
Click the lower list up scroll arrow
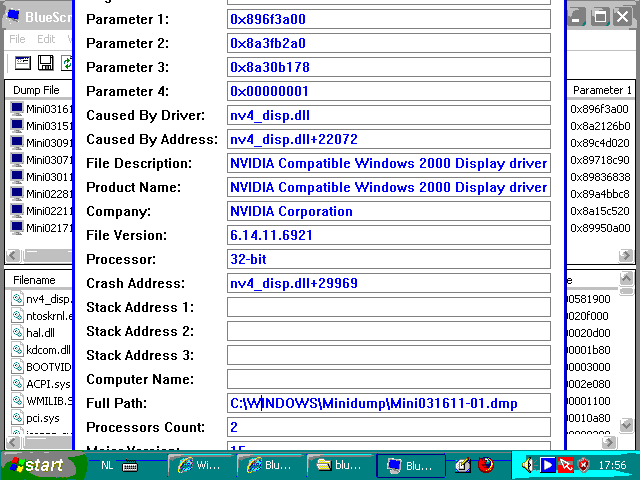click(626, 278)
